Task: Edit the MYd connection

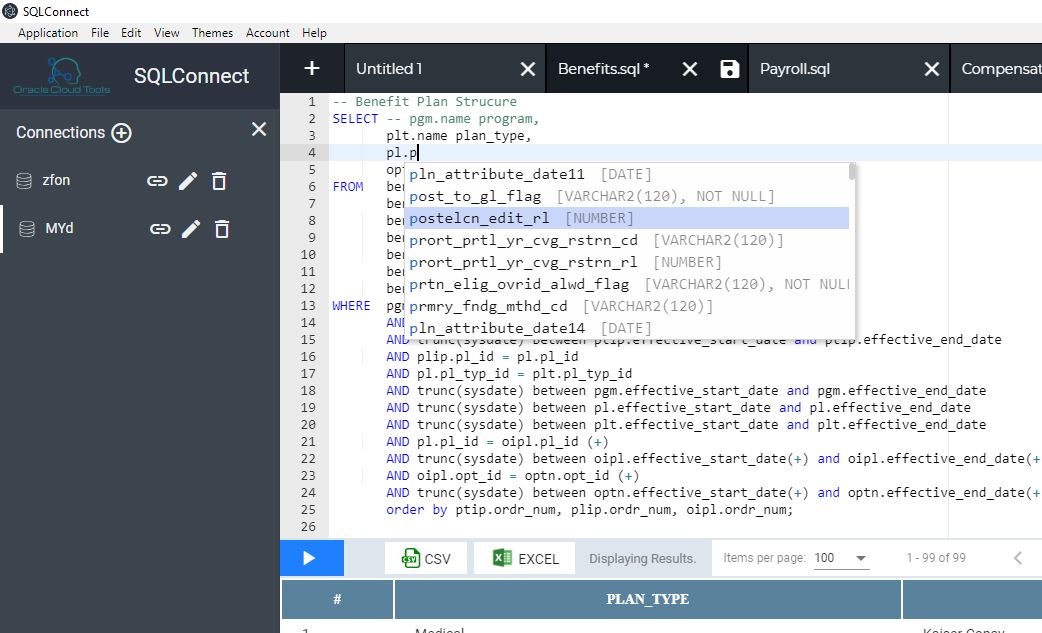Action: pos(191,229)
